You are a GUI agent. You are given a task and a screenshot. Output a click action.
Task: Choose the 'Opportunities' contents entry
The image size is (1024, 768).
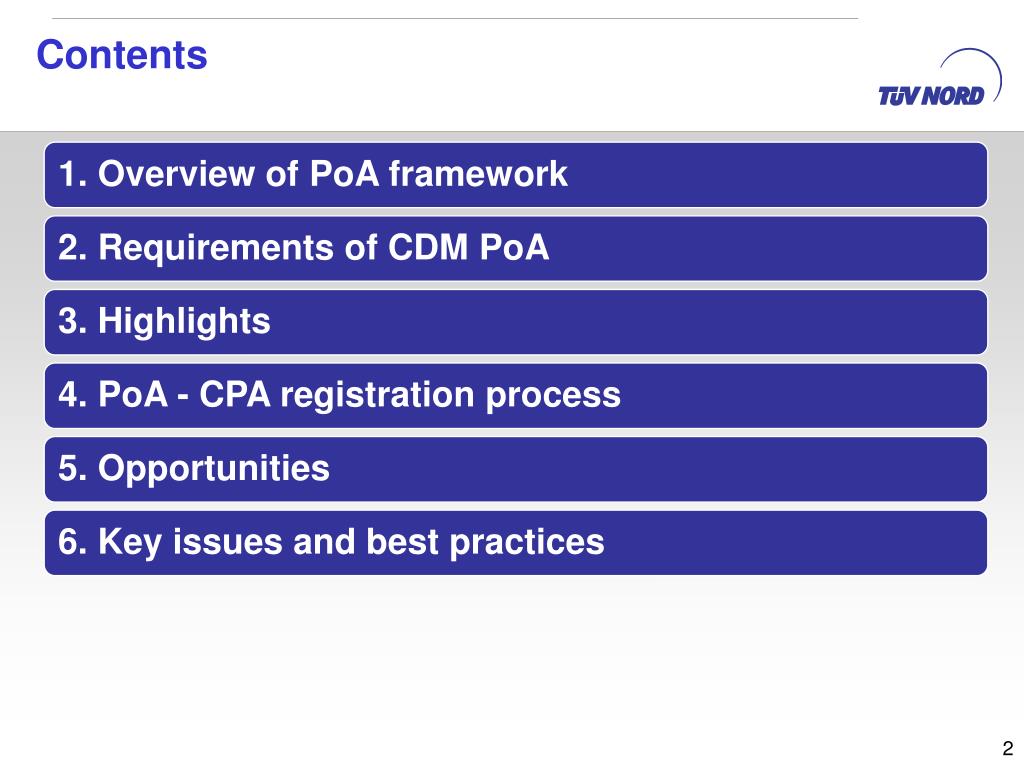tap(516, 470)
